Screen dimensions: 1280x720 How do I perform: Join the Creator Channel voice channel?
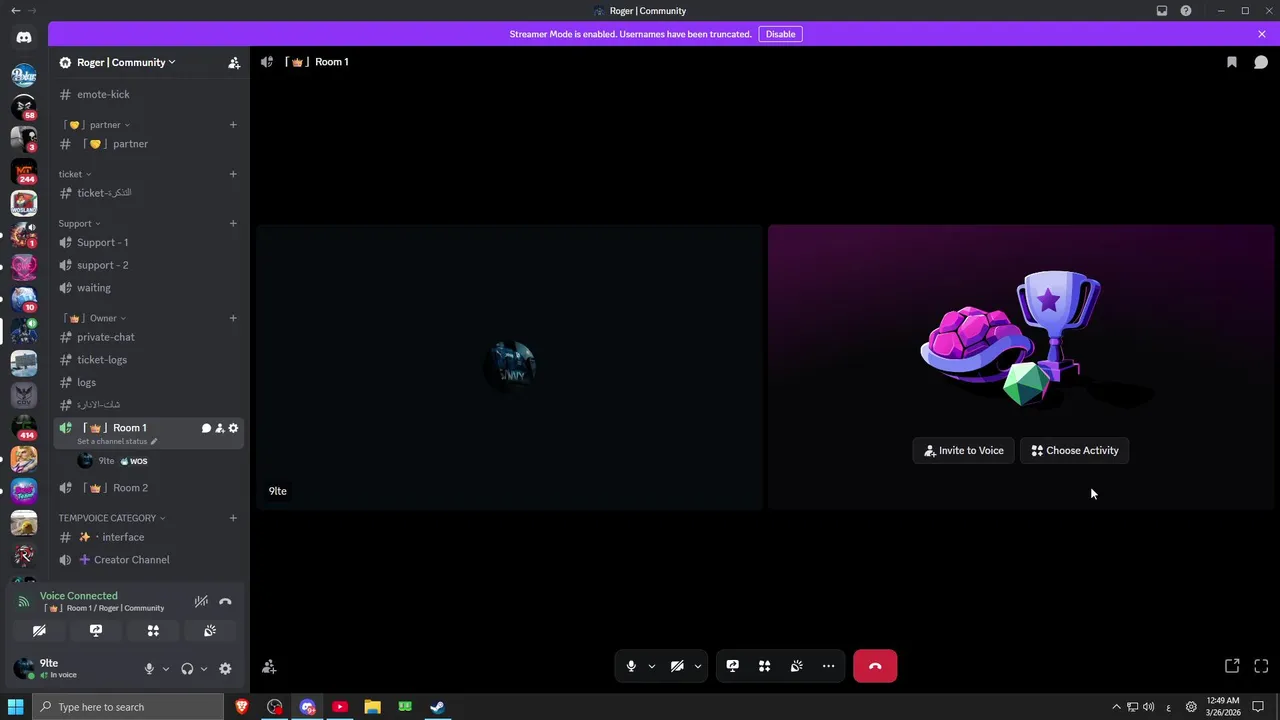tap(148, 560)
